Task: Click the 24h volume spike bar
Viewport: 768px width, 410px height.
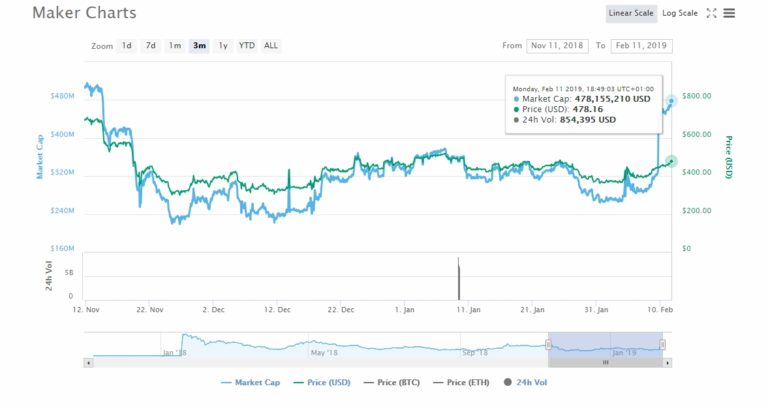Action: pos(459,279)
